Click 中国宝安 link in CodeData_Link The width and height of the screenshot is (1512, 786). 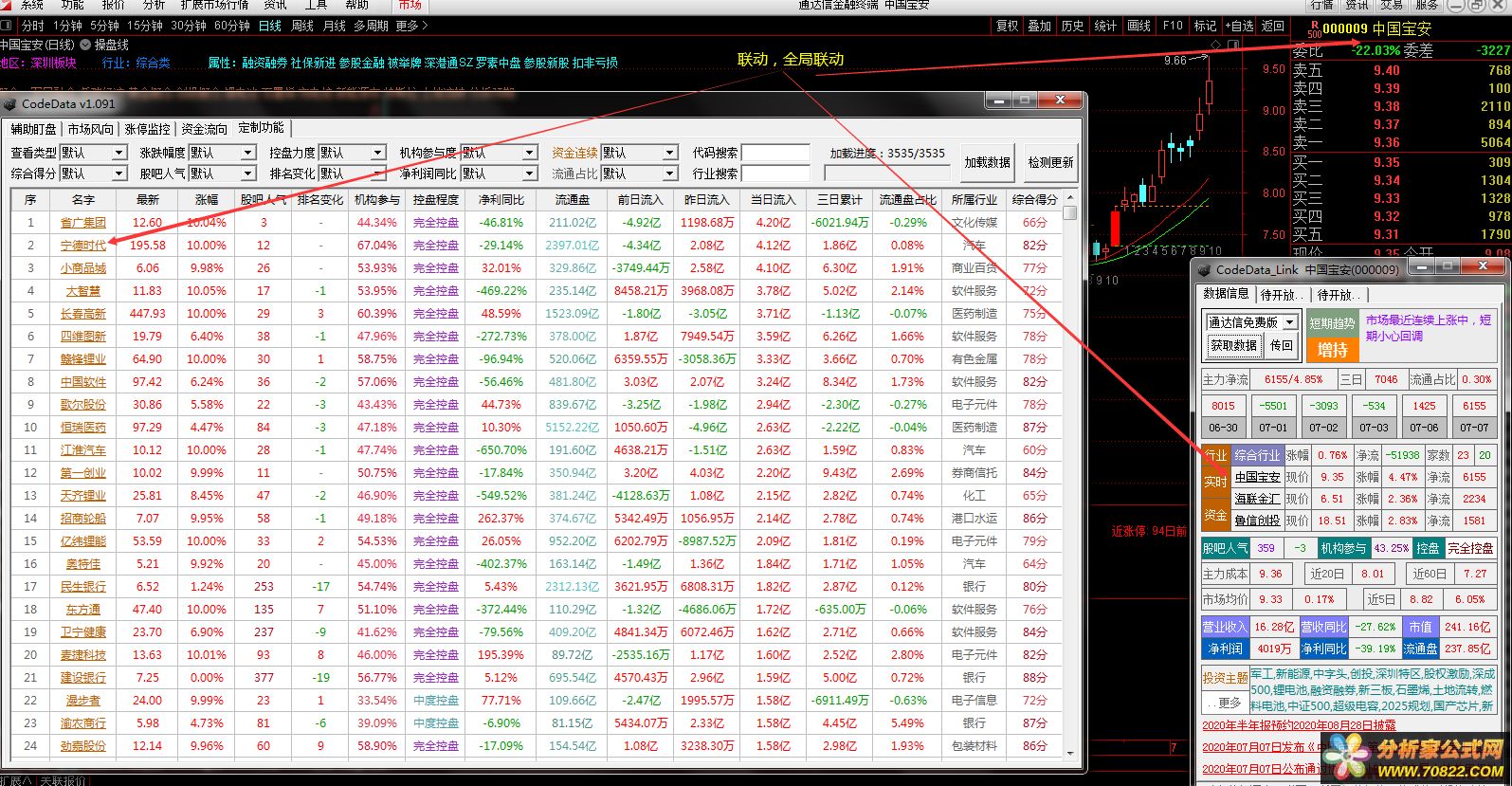point(1257,477)
